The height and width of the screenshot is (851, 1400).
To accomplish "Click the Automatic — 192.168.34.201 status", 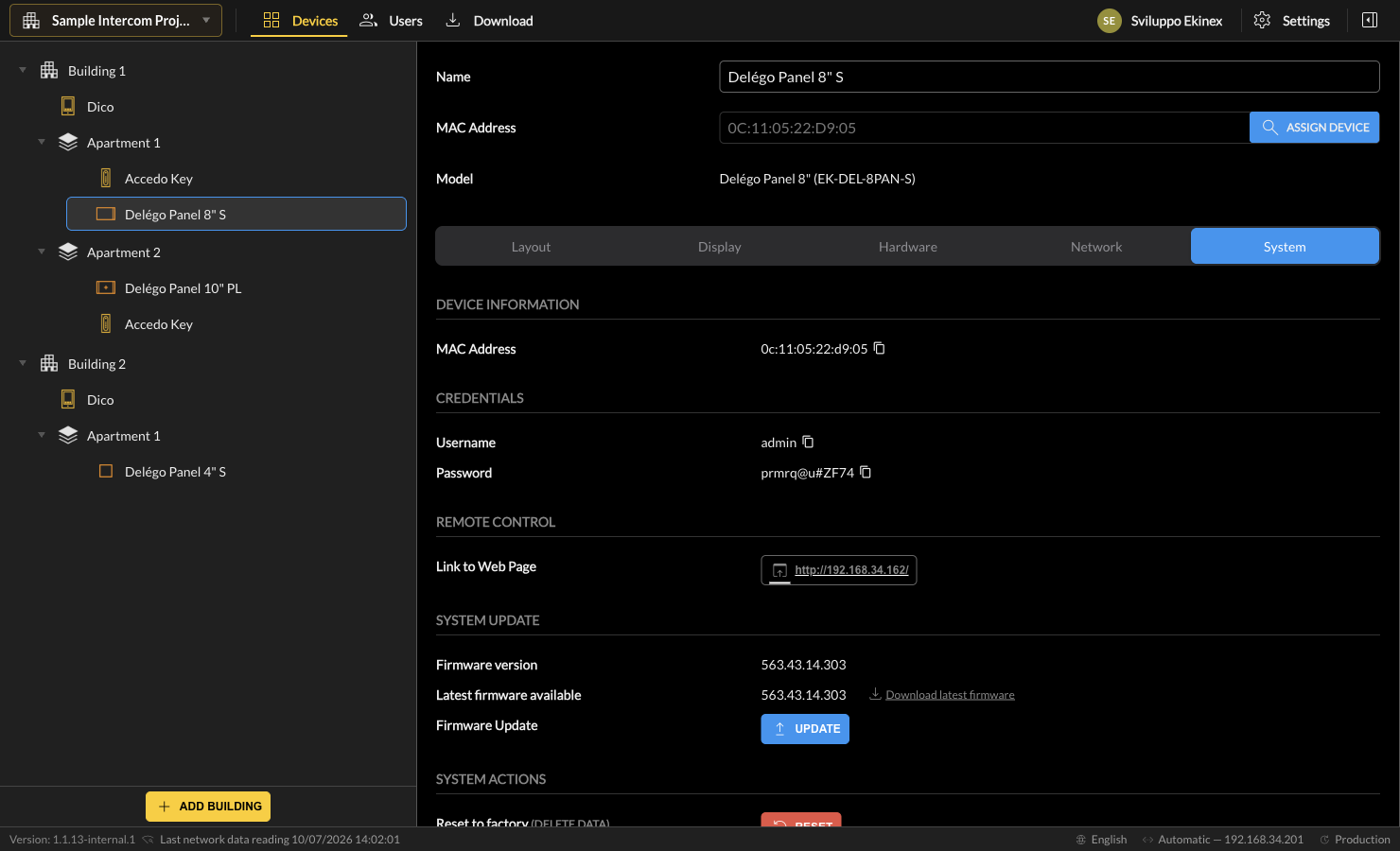I will pyautogui.click(x=1222, y=840).
